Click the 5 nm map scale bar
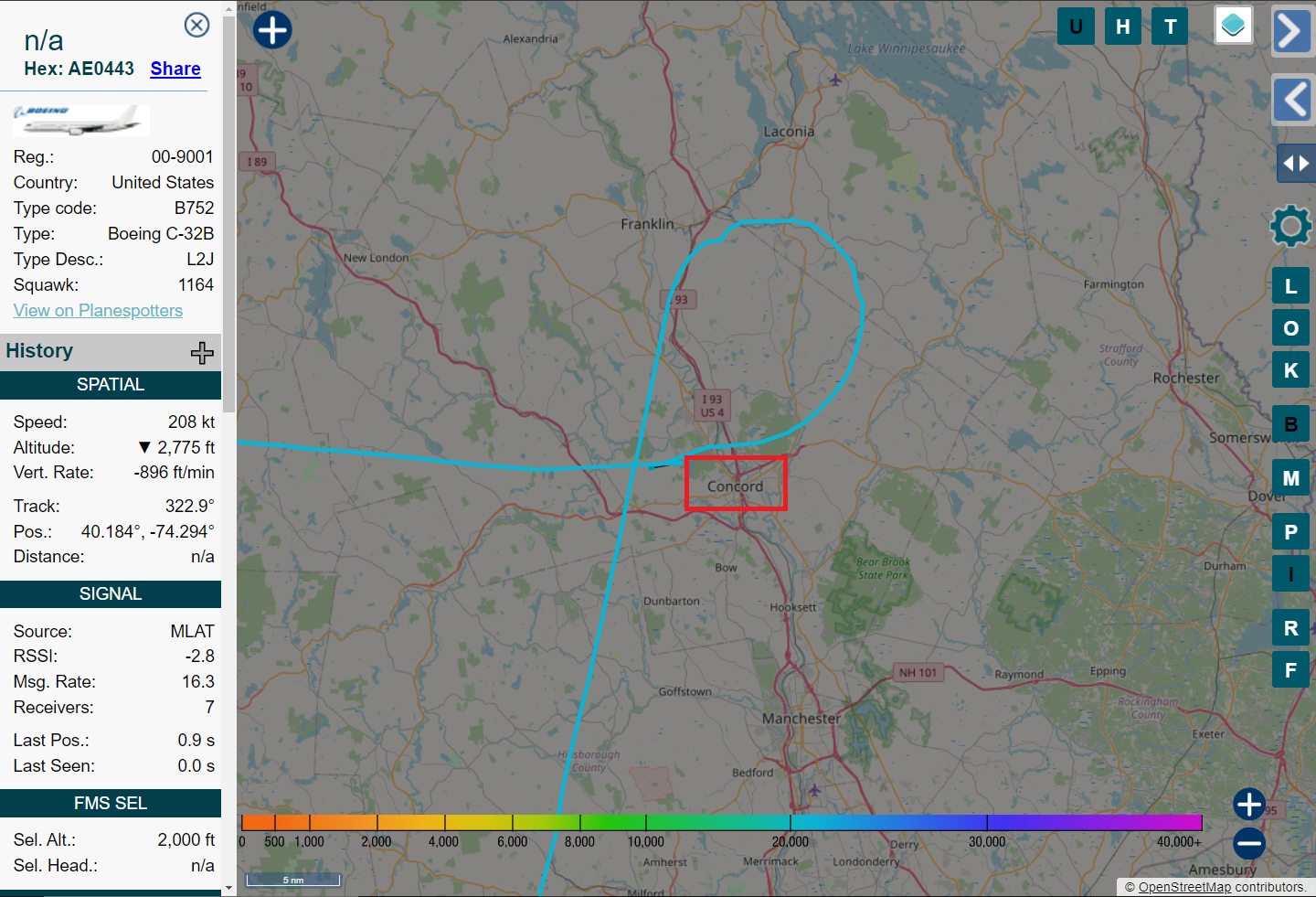This screenshot has width=1316, height=897. coord(293,880)
